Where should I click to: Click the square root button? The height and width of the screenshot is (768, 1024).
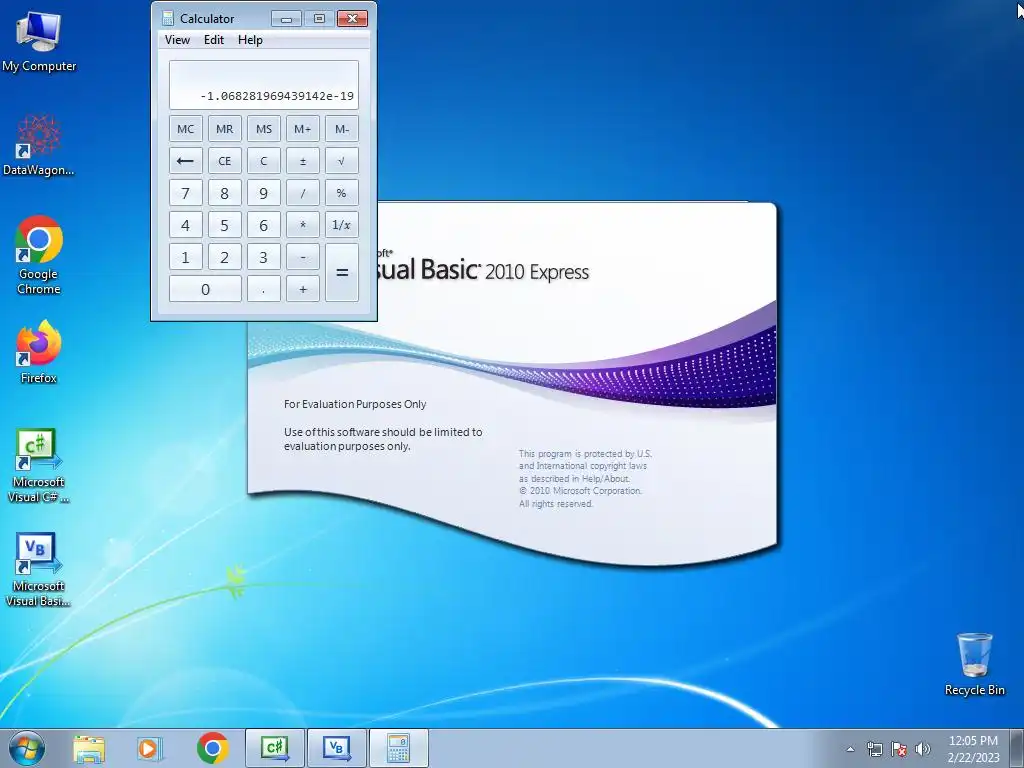[x=342, y=161]
